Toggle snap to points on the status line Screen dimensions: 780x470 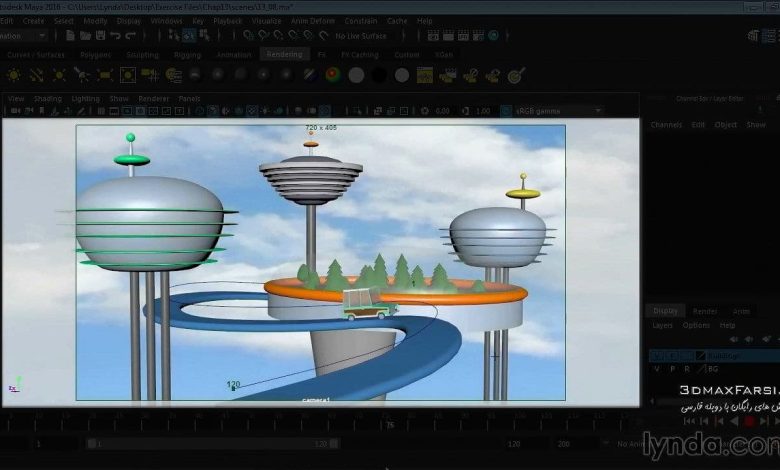click(279, 35)
